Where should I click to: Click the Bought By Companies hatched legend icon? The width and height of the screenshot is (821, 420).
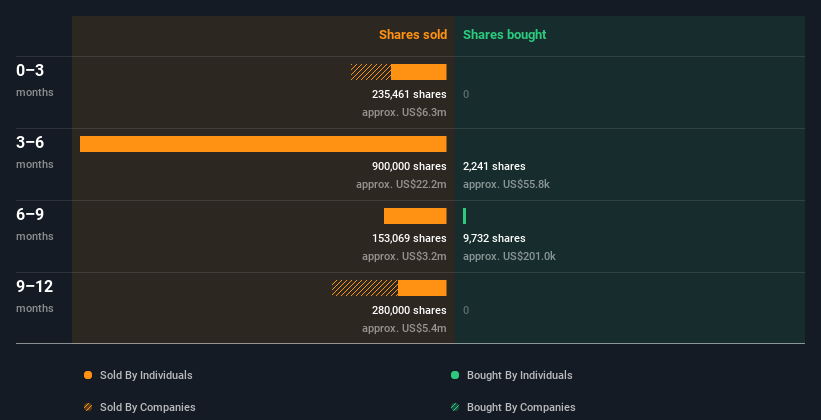pyautogui.click(x=455, y=407)
